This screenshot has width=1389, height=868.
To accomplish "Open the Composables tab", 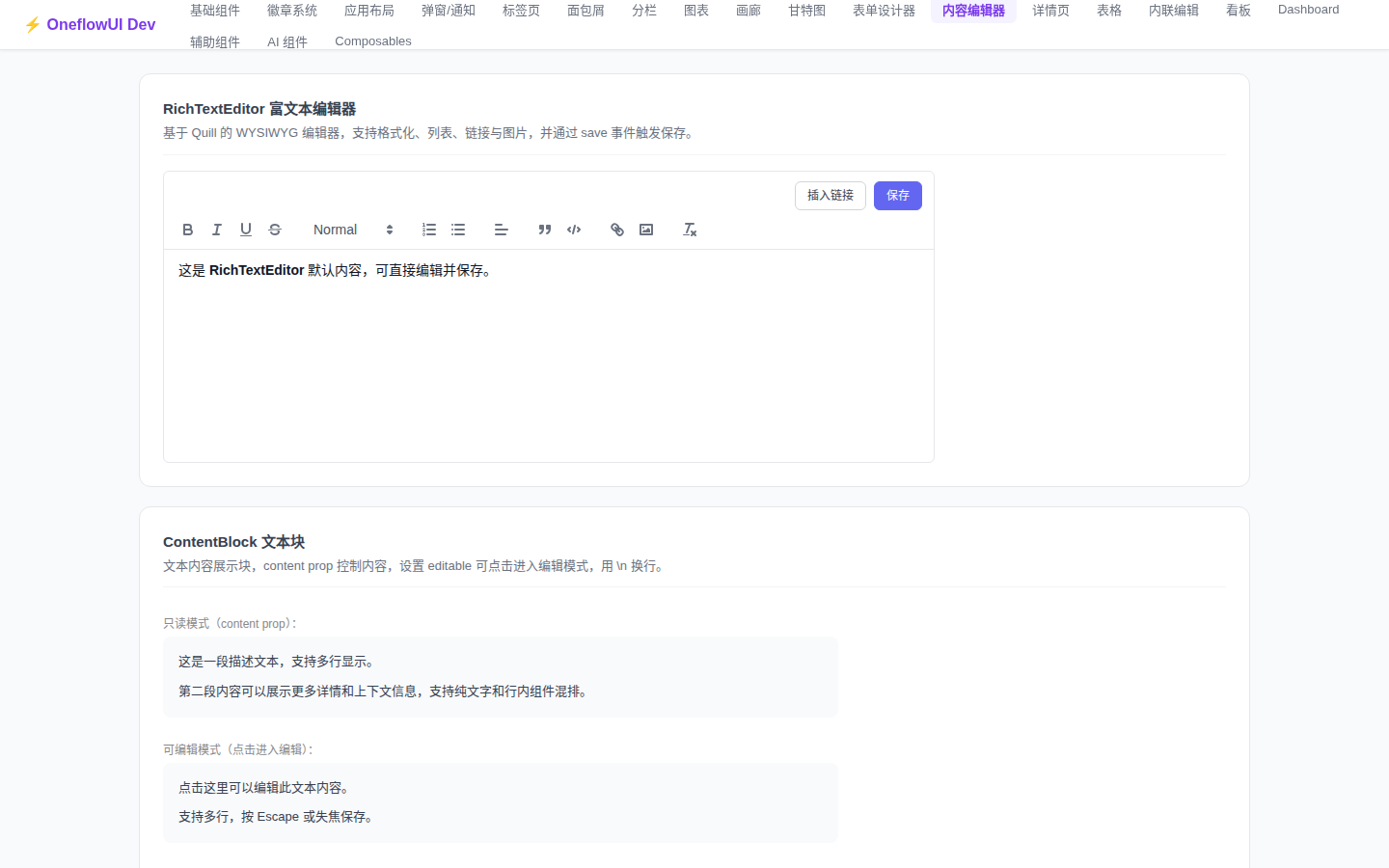I will pos(373,41).
